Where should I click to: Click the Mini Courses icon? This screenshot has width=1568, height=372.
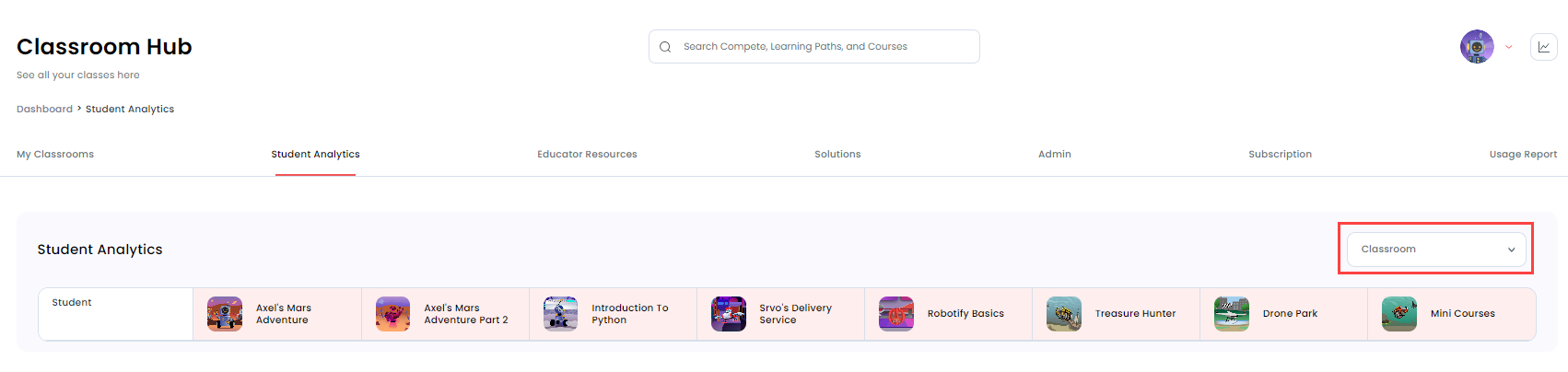coord(1398,314)
